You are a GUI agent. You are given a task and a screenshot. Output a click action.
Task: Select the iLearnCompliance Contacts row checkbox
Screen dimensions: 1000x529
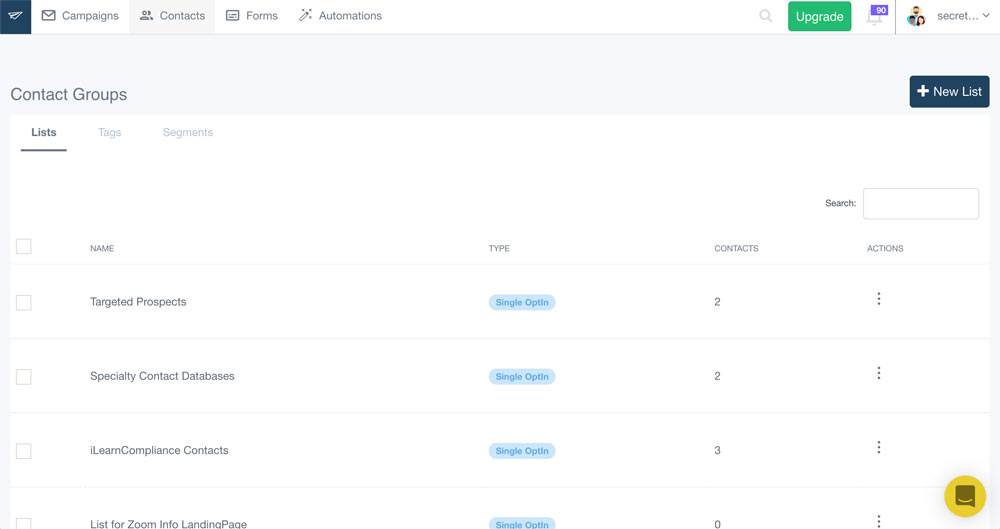click(x=24, y=451)
